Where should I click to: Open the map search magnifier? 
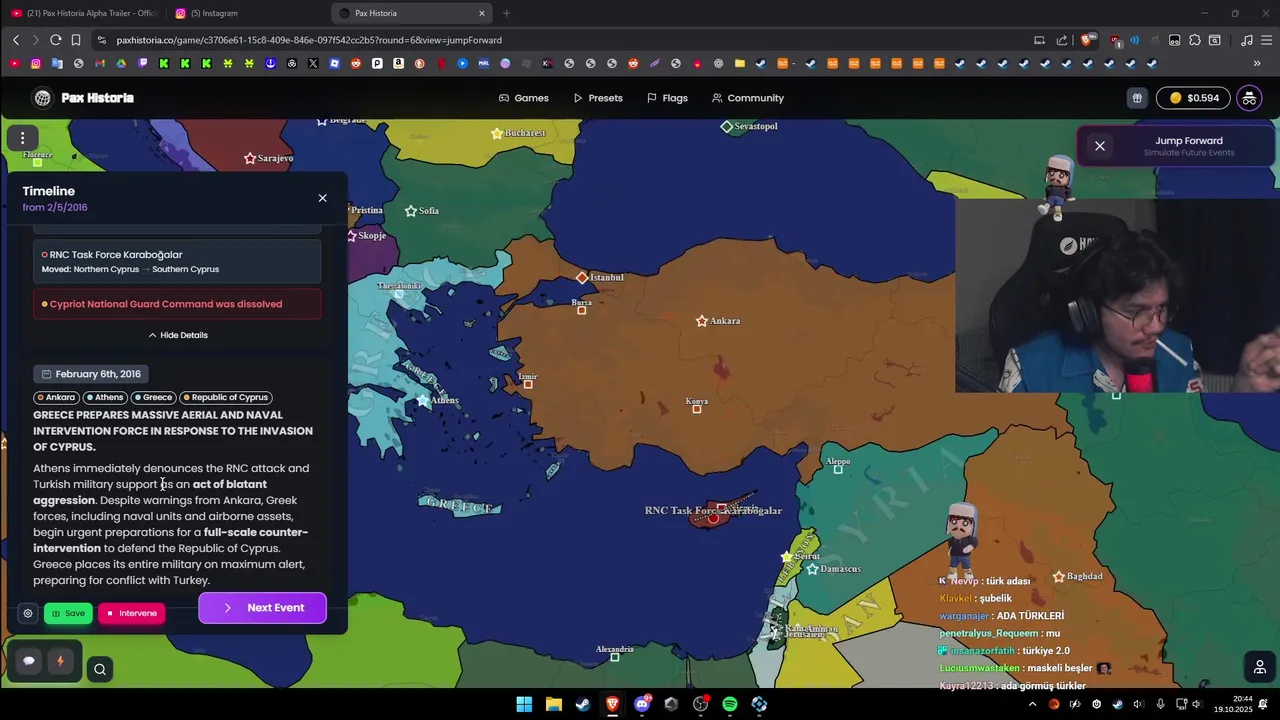[100, 670]
